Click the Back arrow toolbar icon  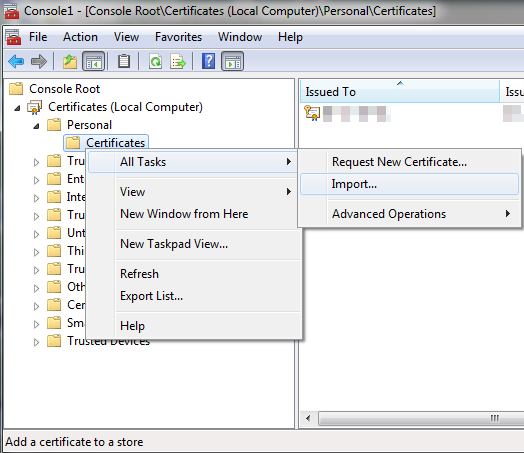[x=16, y=61]
